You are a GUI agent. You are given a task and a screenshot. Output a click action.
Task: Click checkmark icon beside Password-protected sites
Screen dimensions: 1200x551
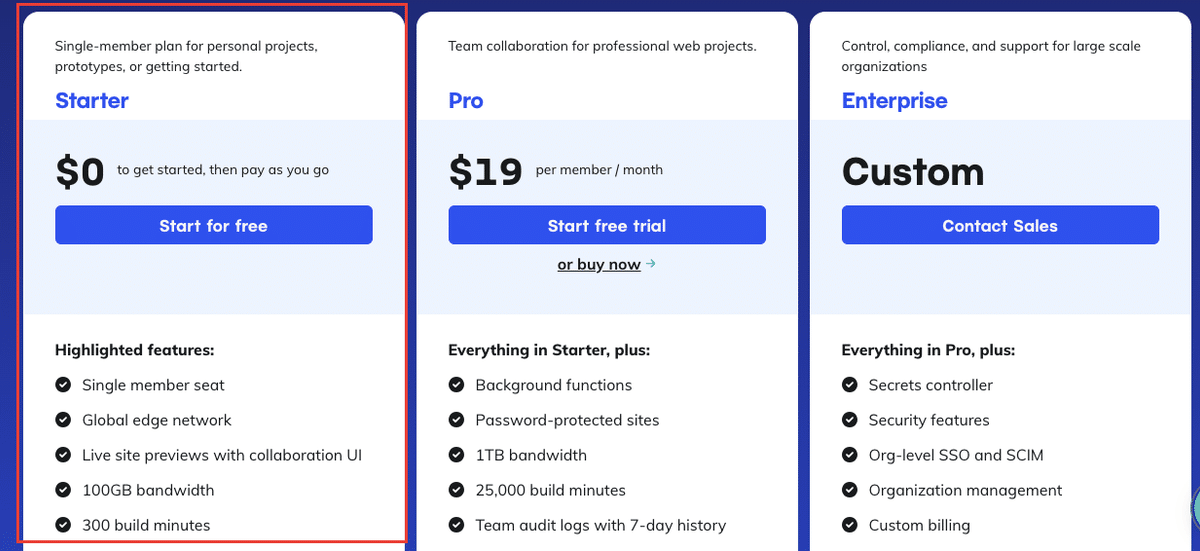456,420
